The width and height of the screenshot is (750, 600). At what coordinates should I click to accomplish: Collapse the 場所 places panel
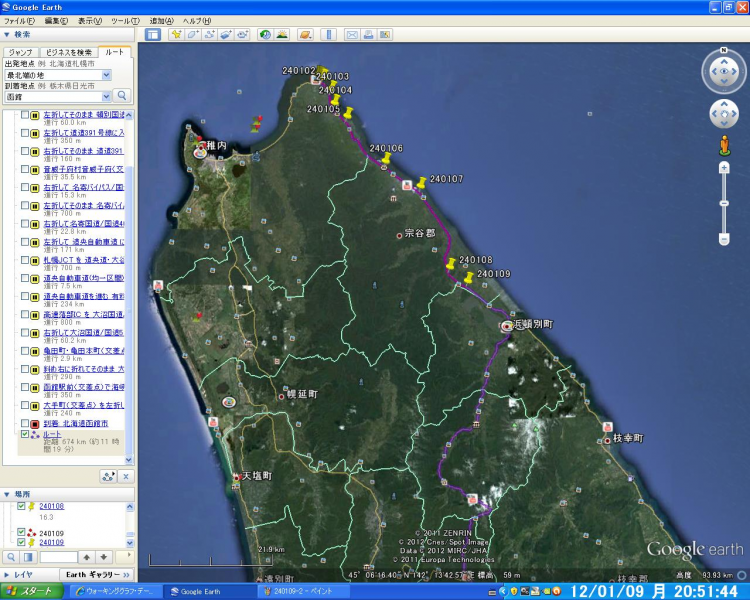[7, 494]
